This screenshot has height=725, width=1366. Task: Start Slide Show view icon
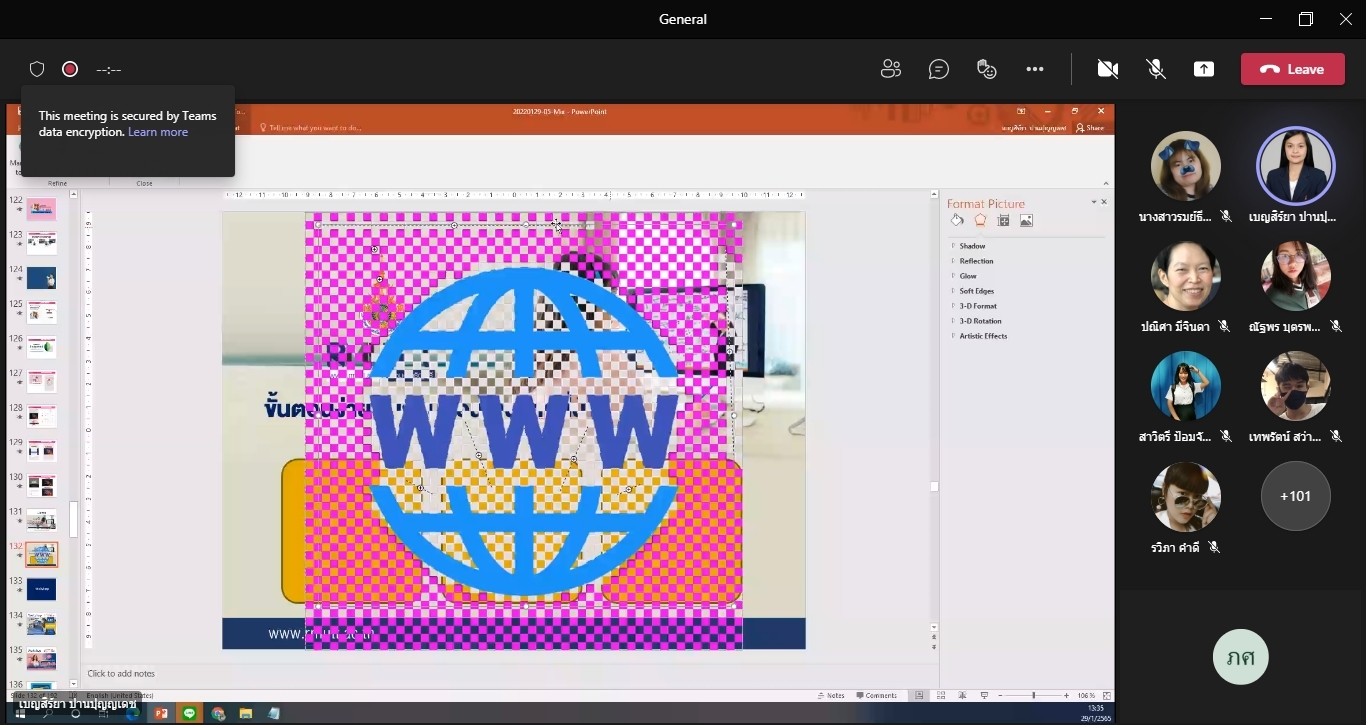[984, 695]
